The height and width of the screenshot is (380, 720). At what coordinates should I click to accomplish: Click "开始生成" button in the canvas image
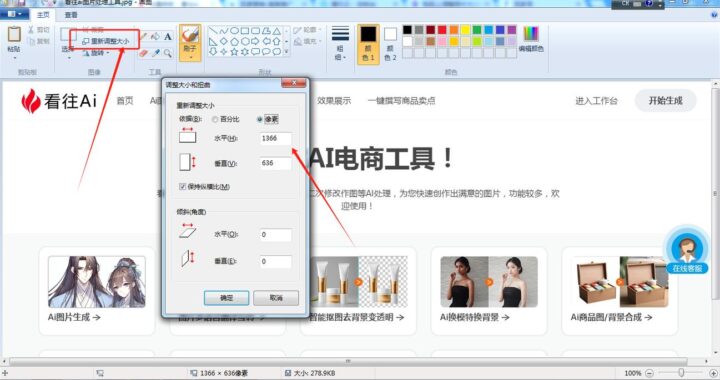click(x=665, y=101)
